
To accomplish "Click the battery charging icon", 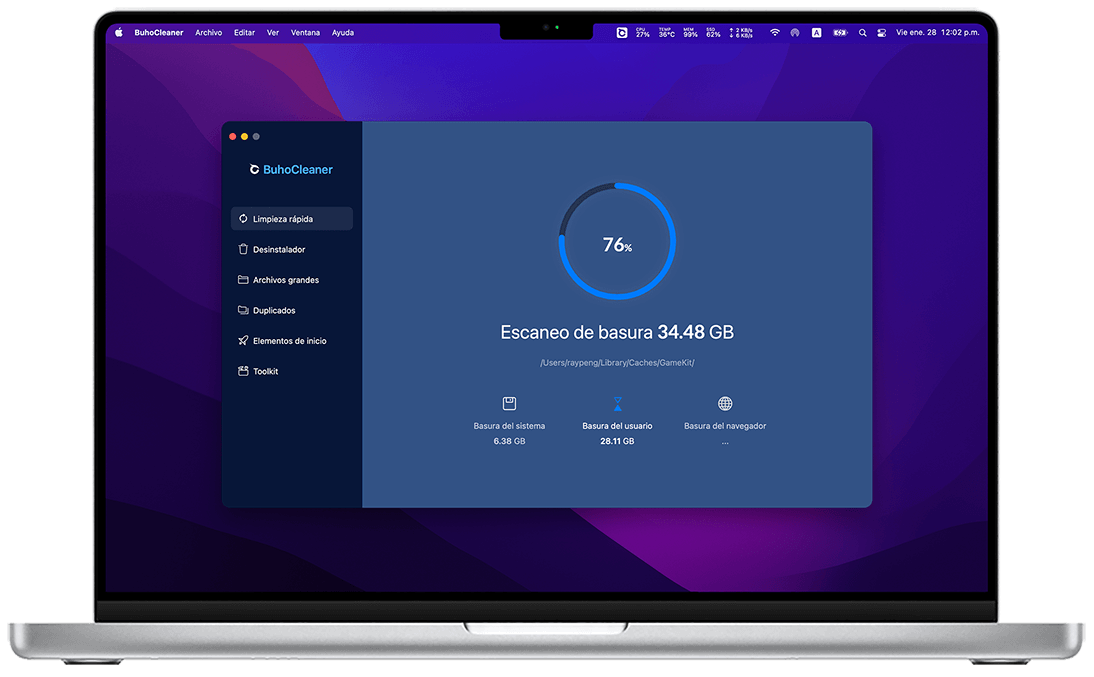I will (840, 32).
